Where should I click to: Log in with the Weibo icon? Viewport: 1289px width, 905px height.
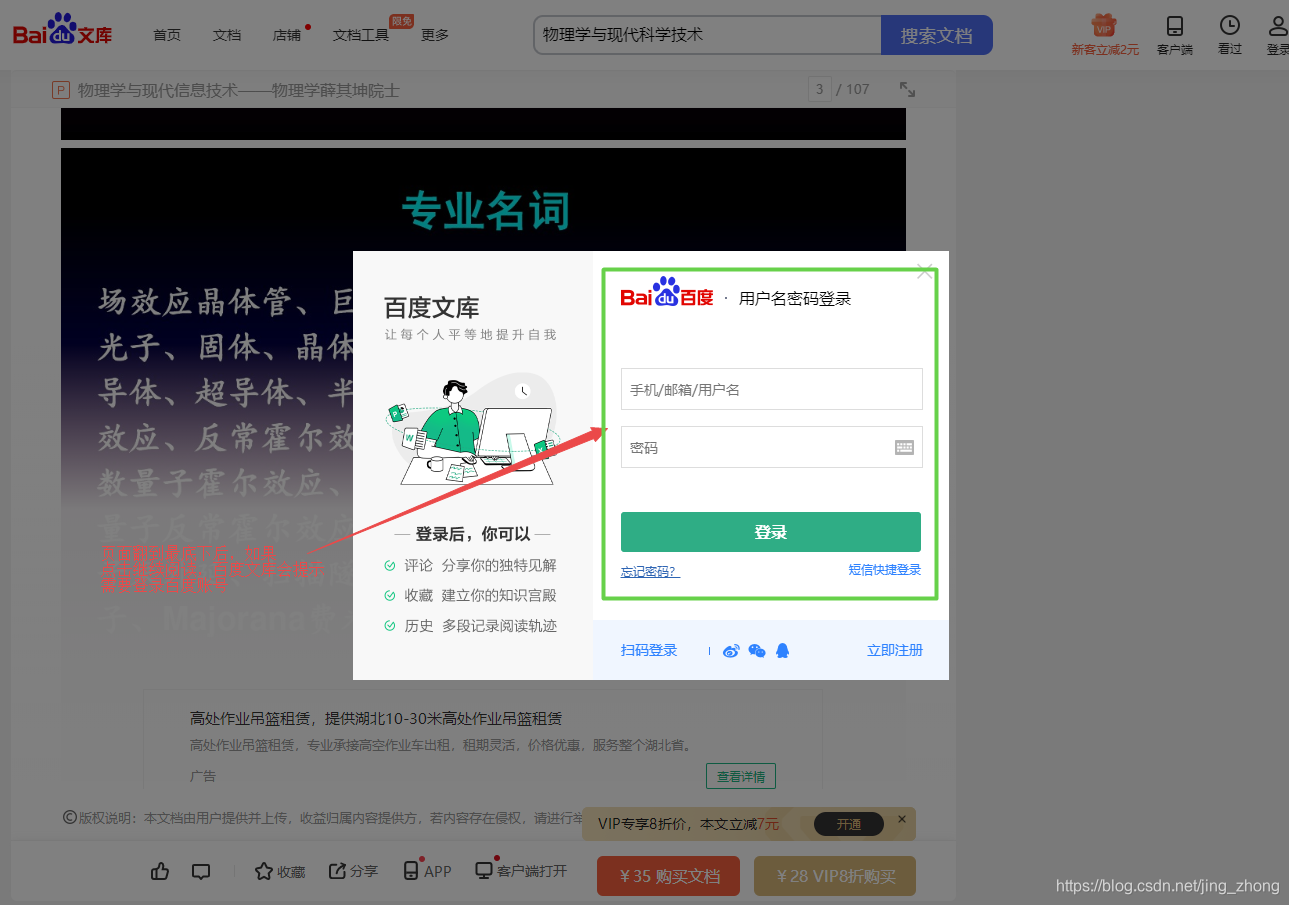point(731,651)
